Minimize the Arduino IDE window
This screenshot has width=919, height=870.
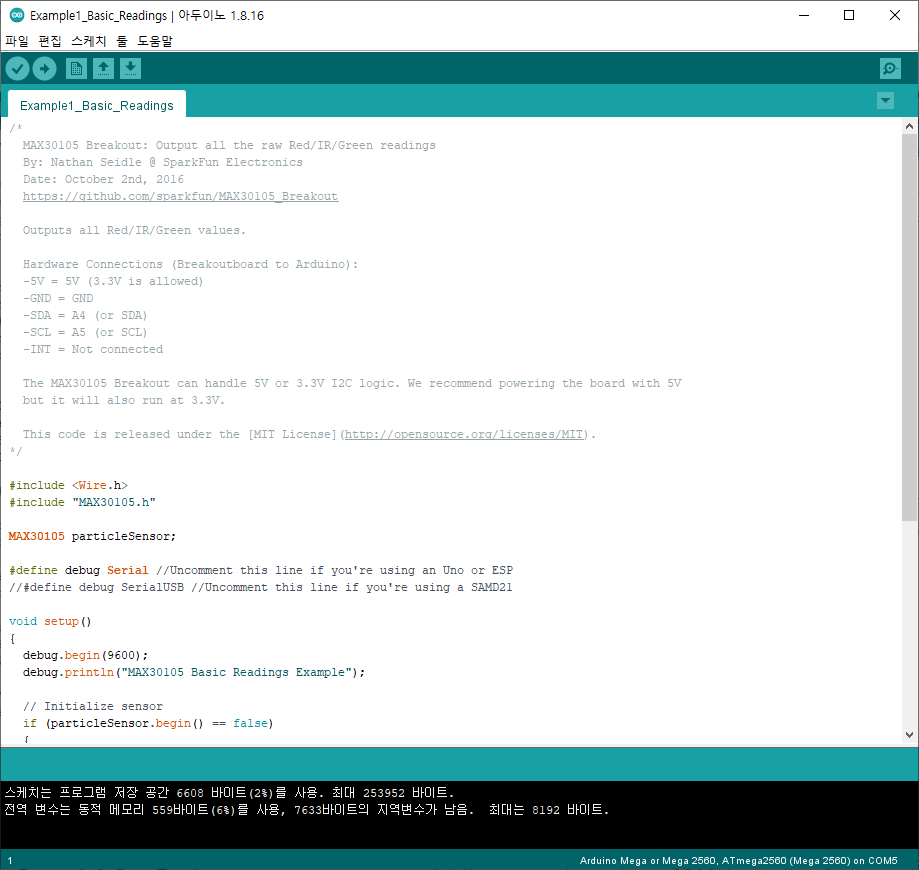pos(804,15)
